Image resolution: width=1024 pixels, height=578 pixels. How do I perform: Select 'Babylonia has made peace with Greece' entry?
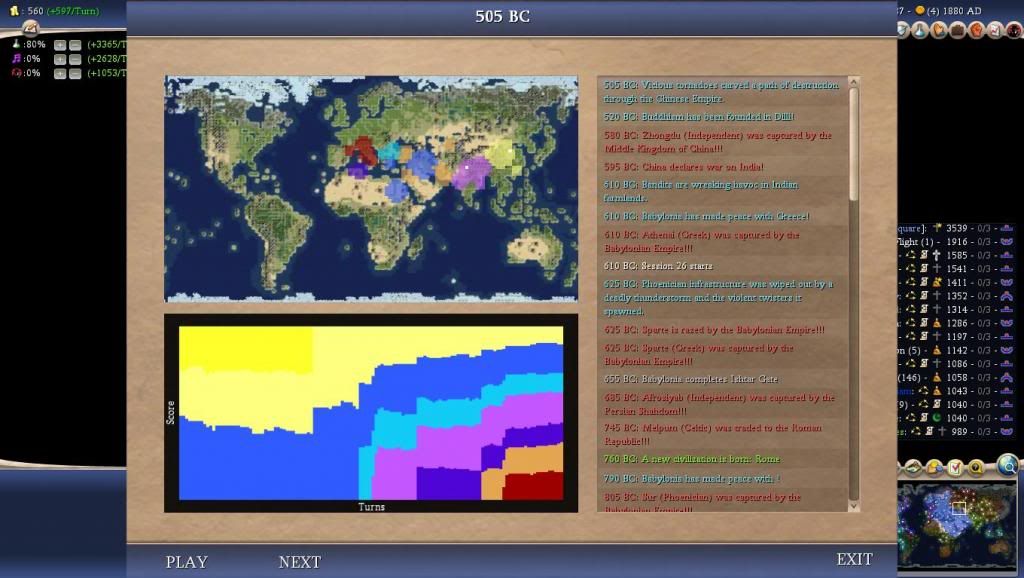click(722, 216)
